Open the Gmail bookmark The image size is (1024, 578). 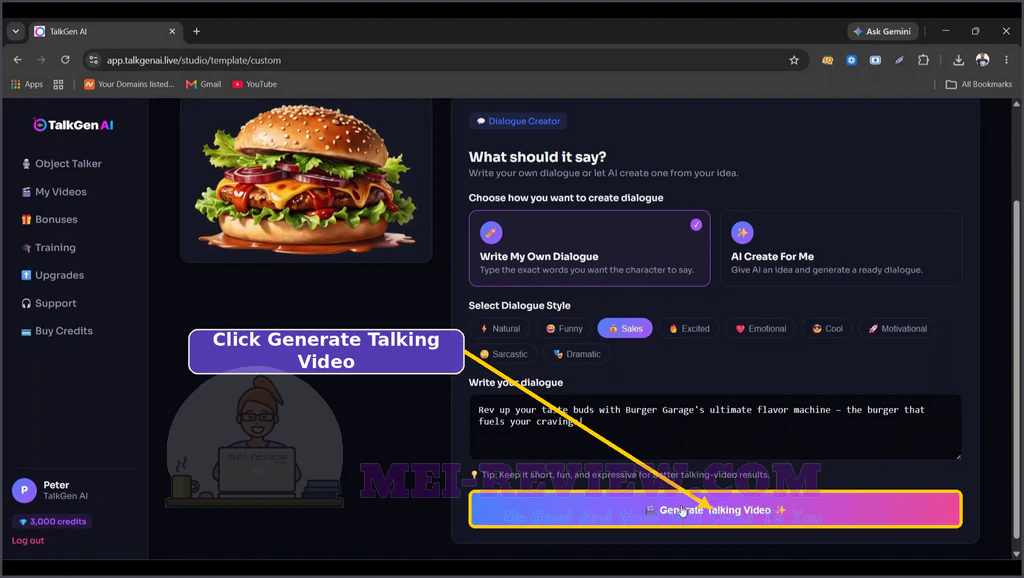204,84
